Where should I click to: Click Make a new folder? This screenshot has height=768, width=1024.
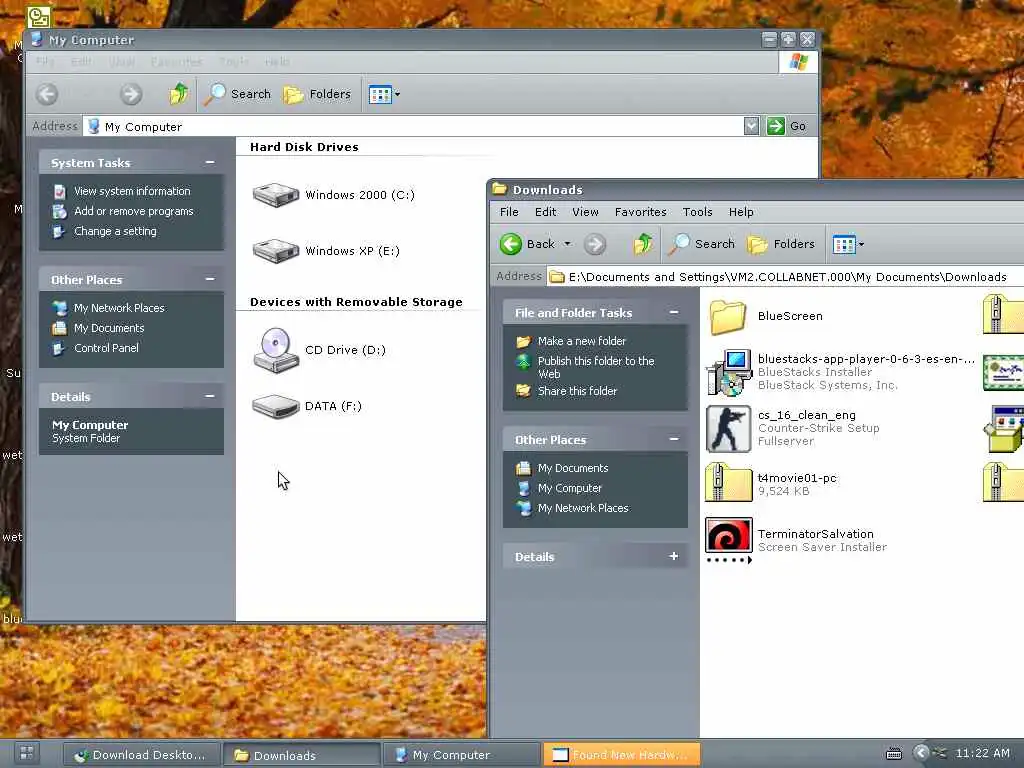(571, 341)
